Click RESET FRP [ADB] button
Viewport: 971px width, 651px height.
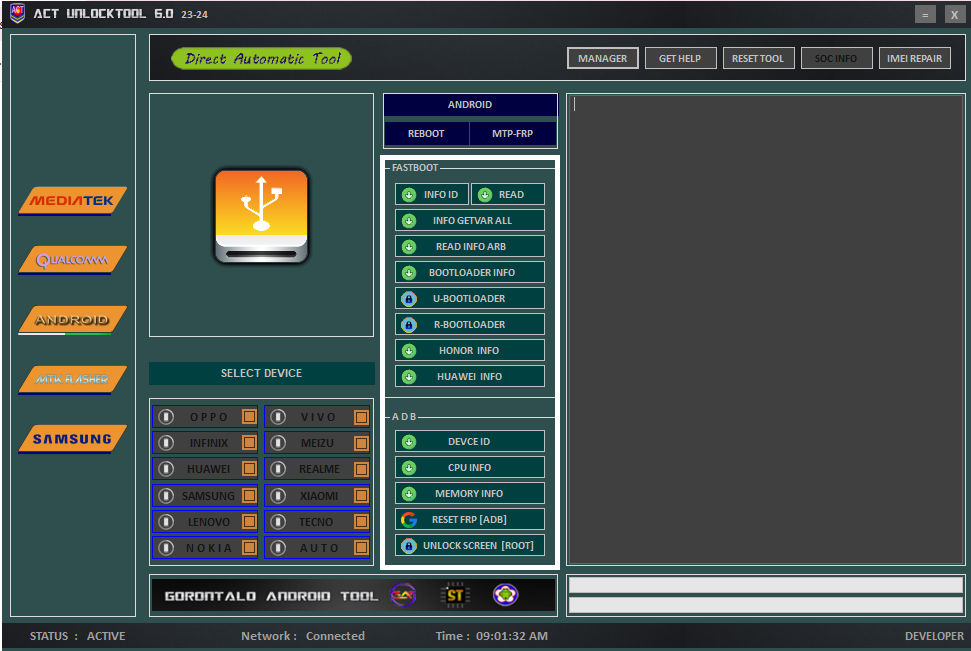[470, 520]
